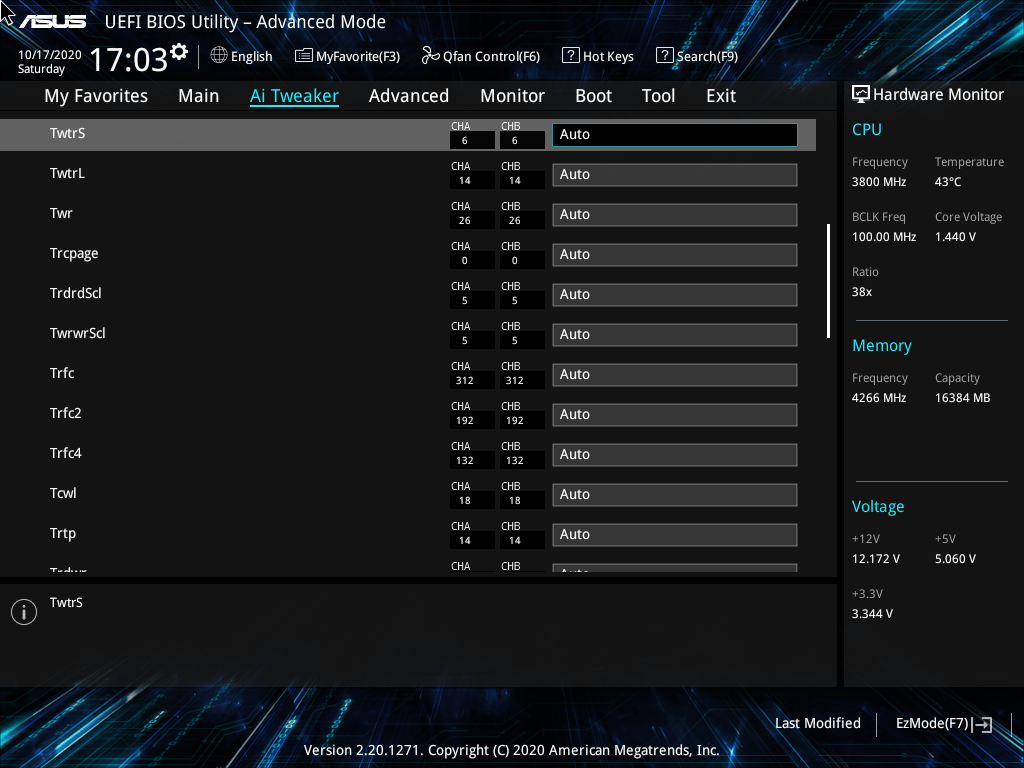This screenshot has height=768, width=1024.
Task: Open the Monitor tab
Action: (513, 96)
